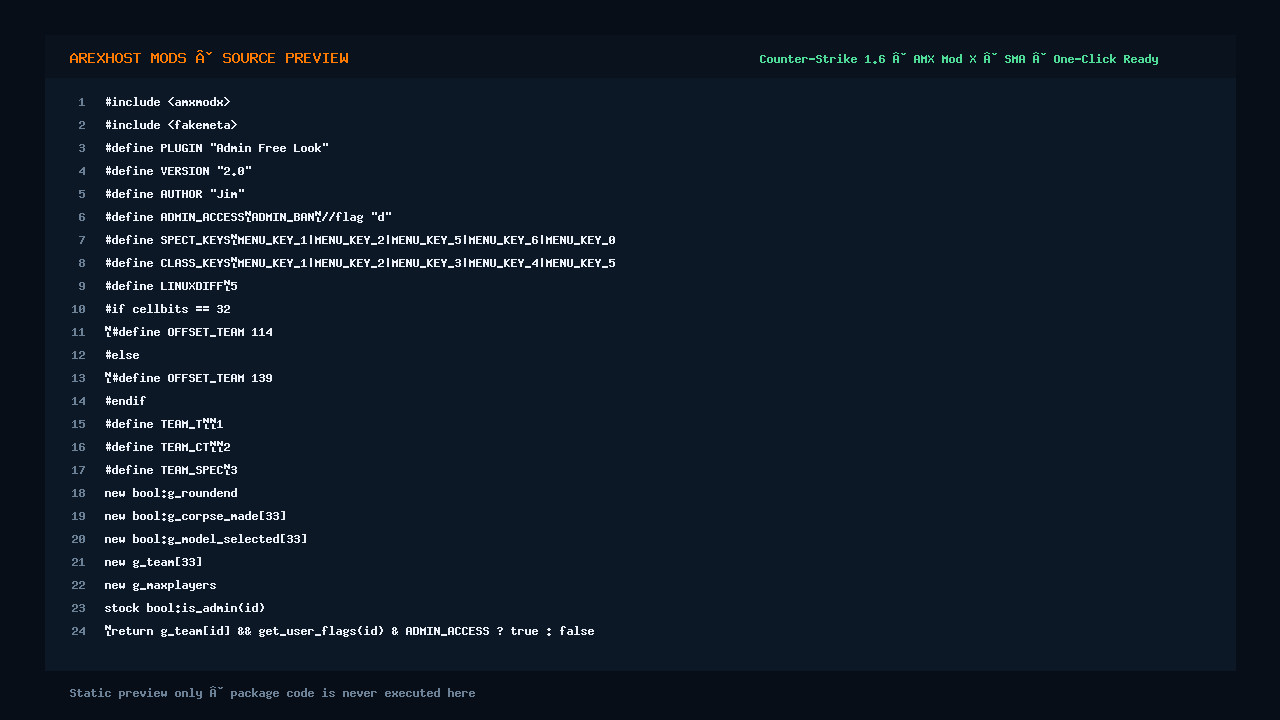
Task: Select the line '#include <fakemeta>'
Action: point(171,125)
